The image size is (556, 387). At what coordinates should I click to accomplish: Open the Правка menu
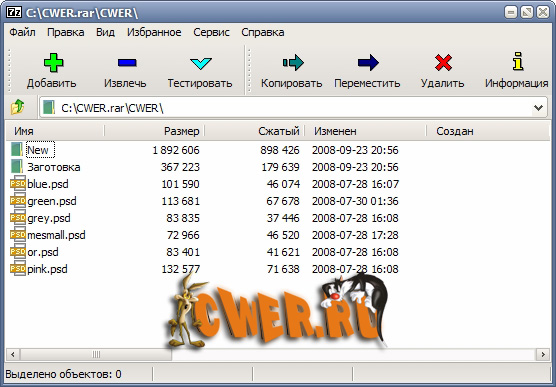[x=66, y=32]
